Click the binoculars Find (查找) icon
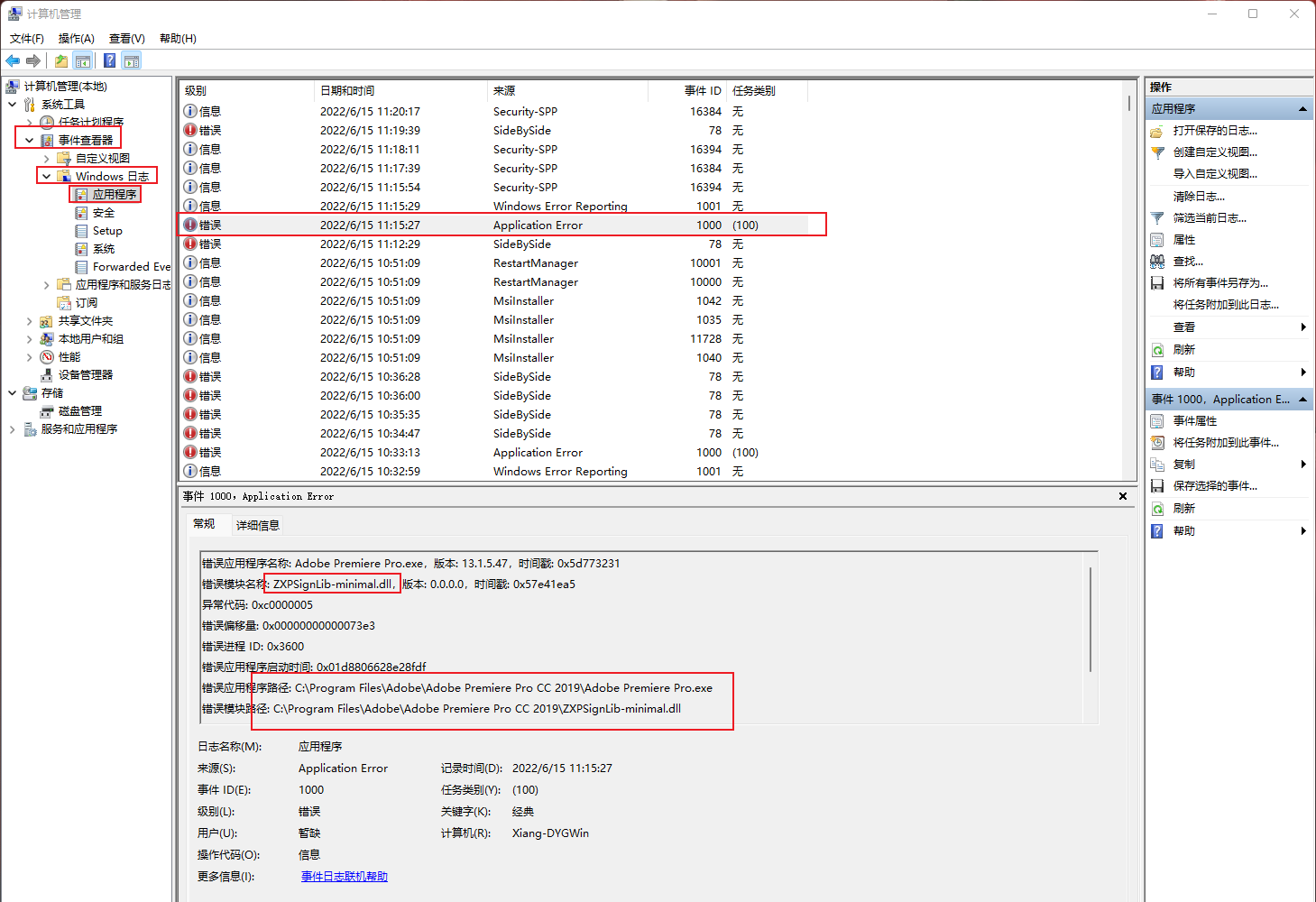This screenshot has width=1316, height=902. click(1157, 262)
